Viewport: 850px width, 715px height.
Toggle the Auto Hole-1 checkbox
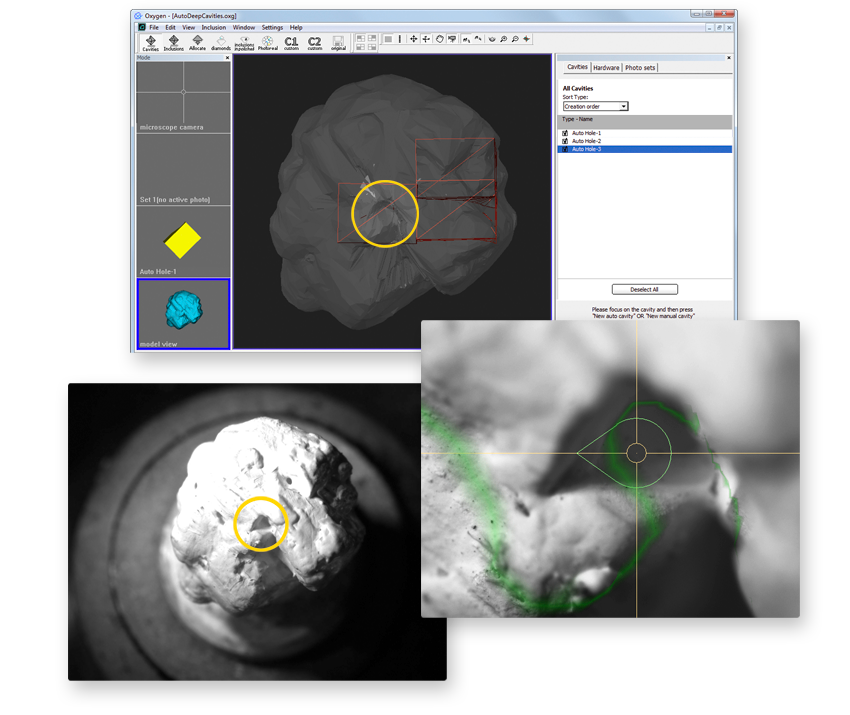[565, 133]
